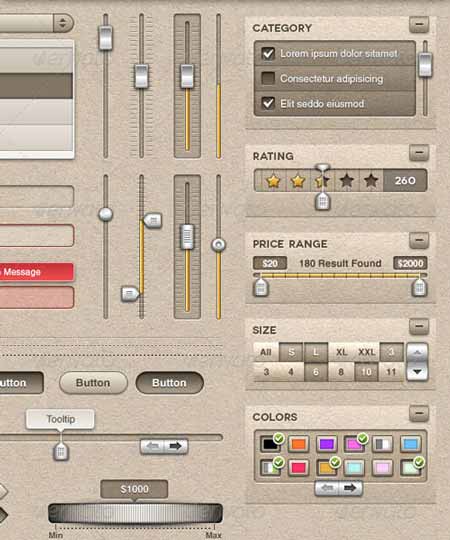Open the top-left dropdown arrow spinner

click(63, 23)
